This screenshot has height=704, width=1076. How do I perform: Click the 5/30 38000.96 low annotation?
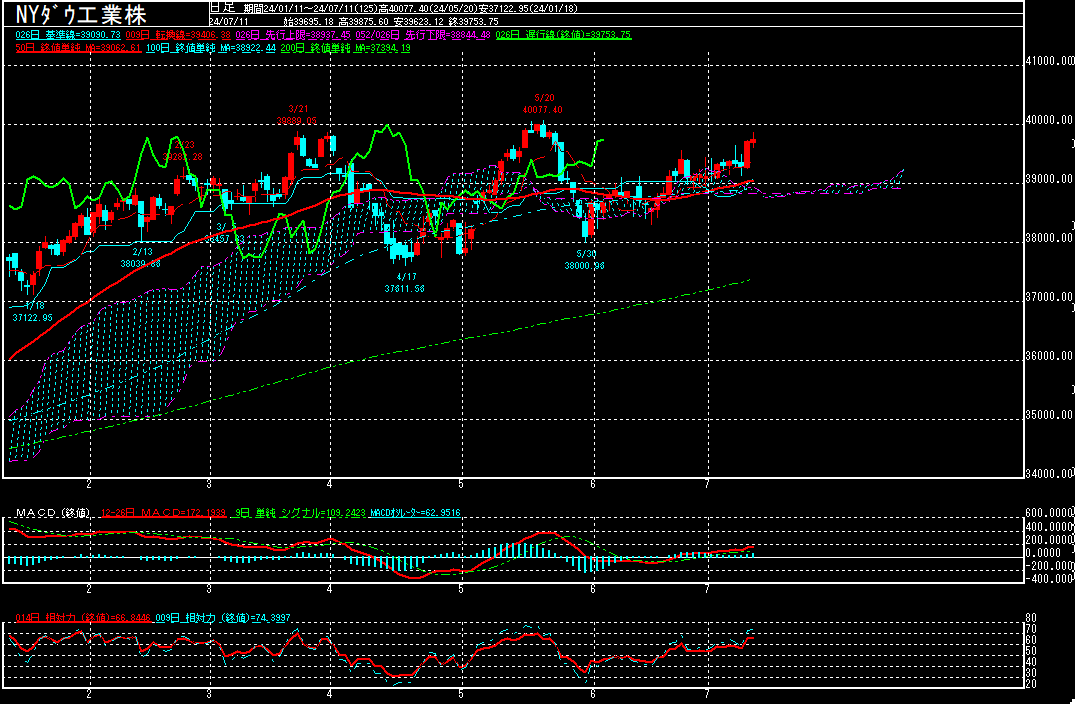pyautogui.click(x=585, y=260)
